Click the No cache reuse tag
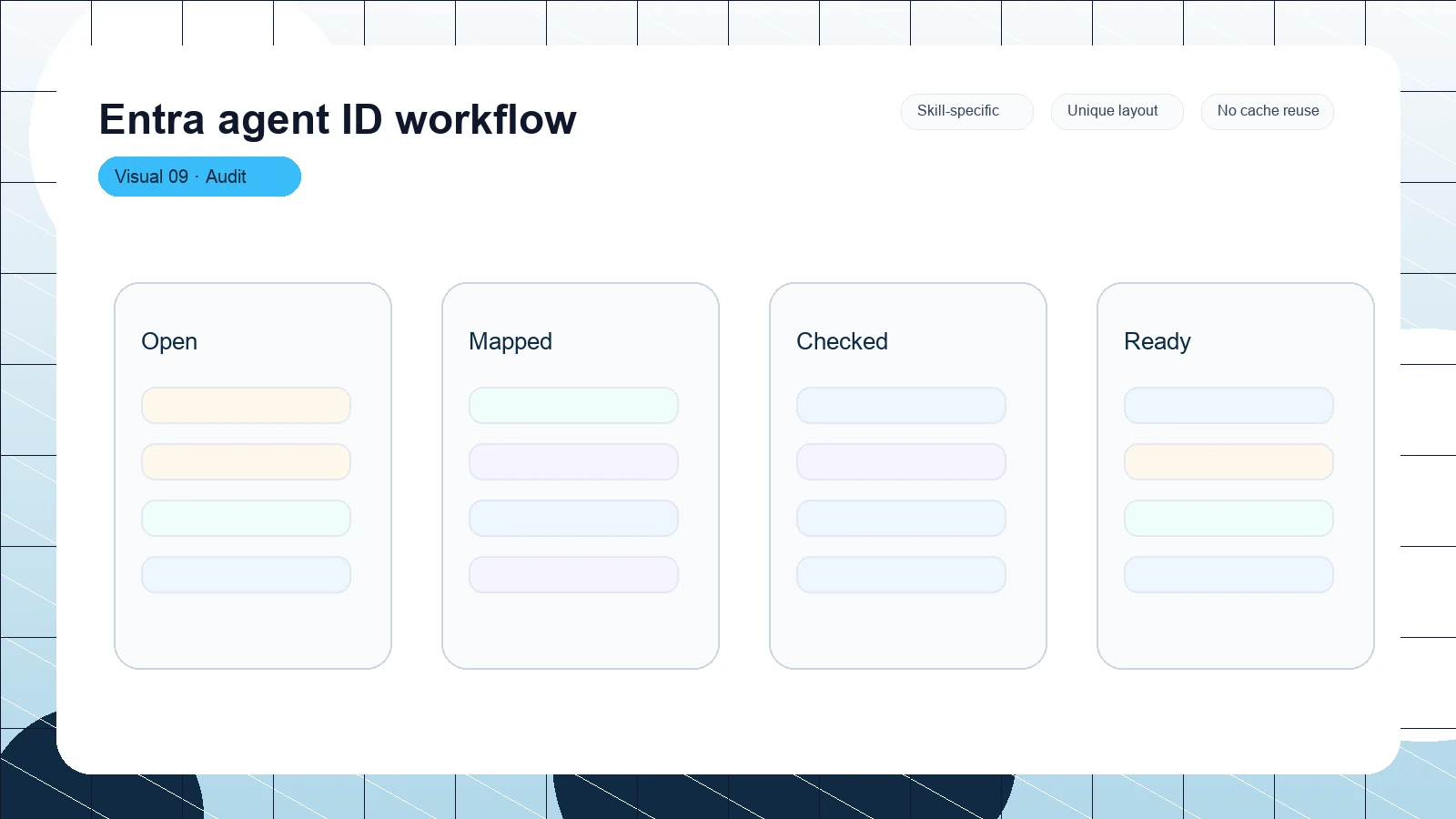1456x819 pixels. (x=1267, y=111)
